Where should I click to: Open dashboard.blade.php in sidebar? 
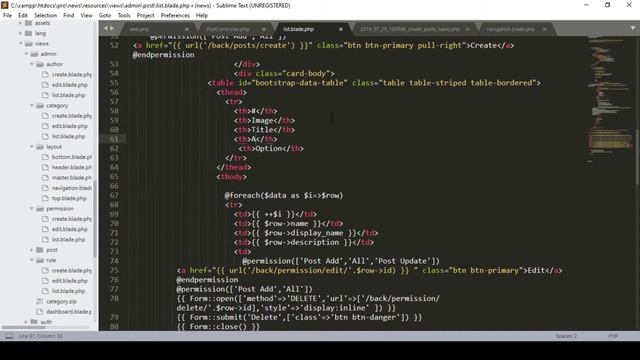(x=69, y=312)
